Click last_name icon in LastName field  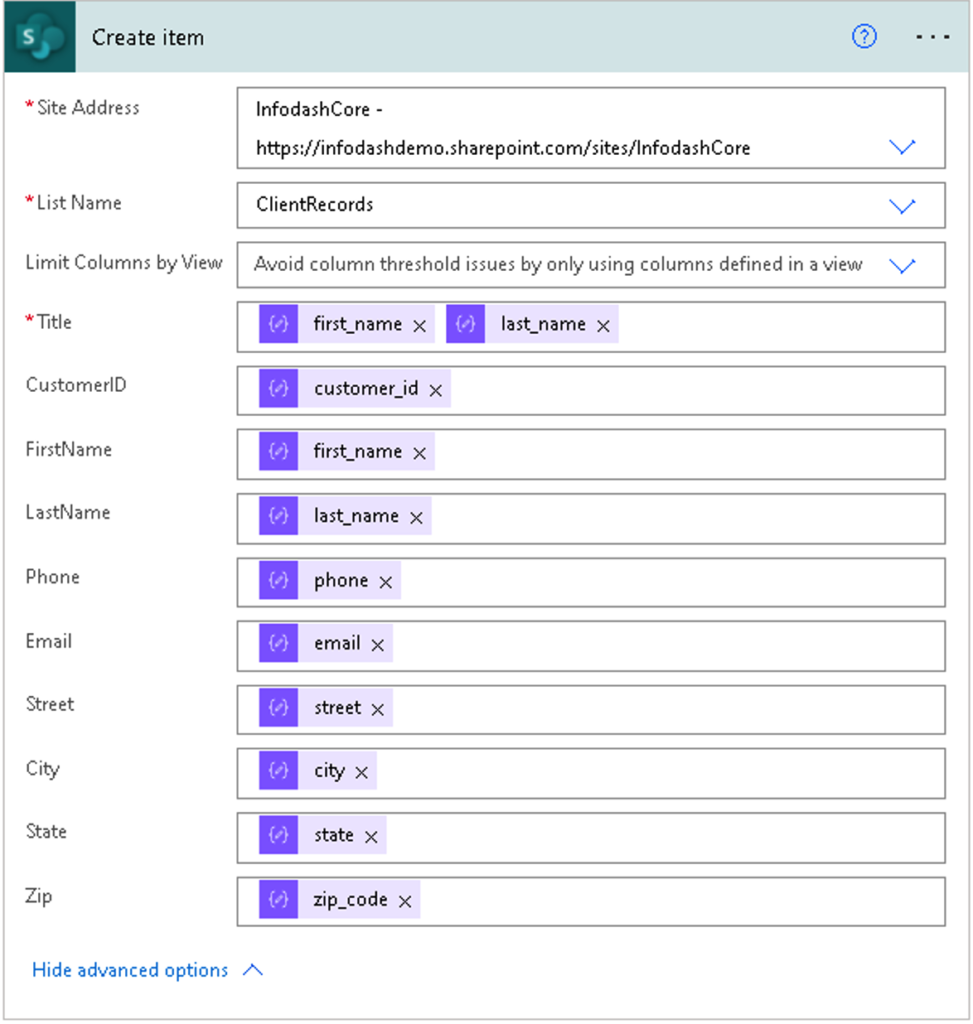pyautogui.click(x=279, y=515)
